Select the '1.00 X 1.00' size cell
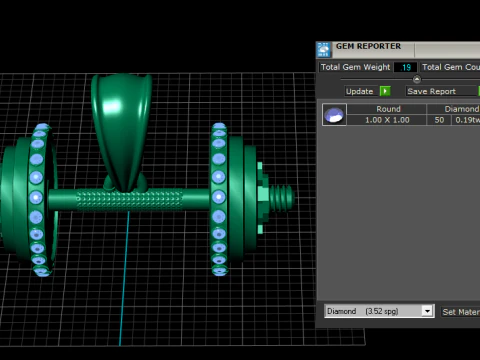 [387, 120]
